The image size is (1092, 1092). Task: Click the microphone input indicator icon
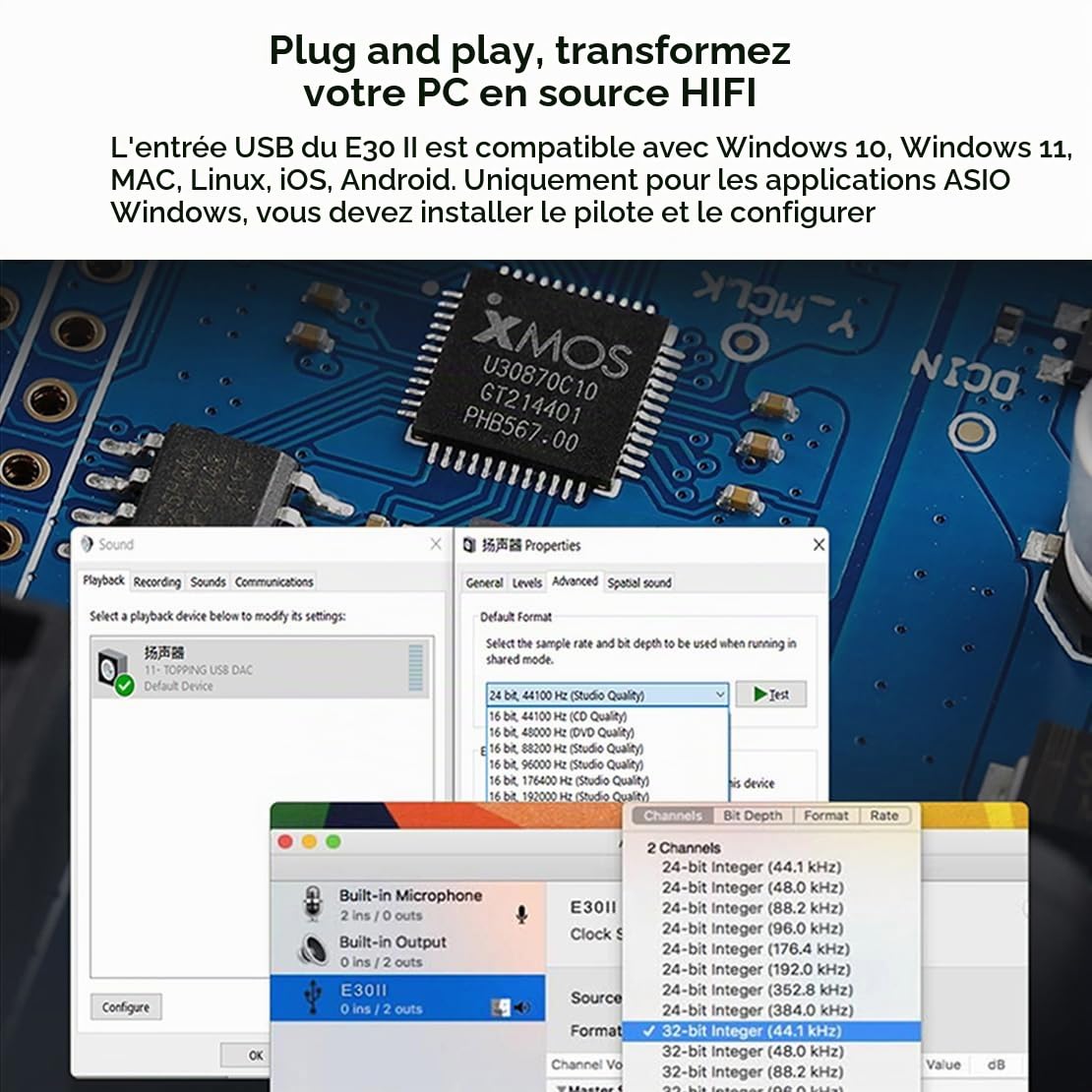point(521,914)
